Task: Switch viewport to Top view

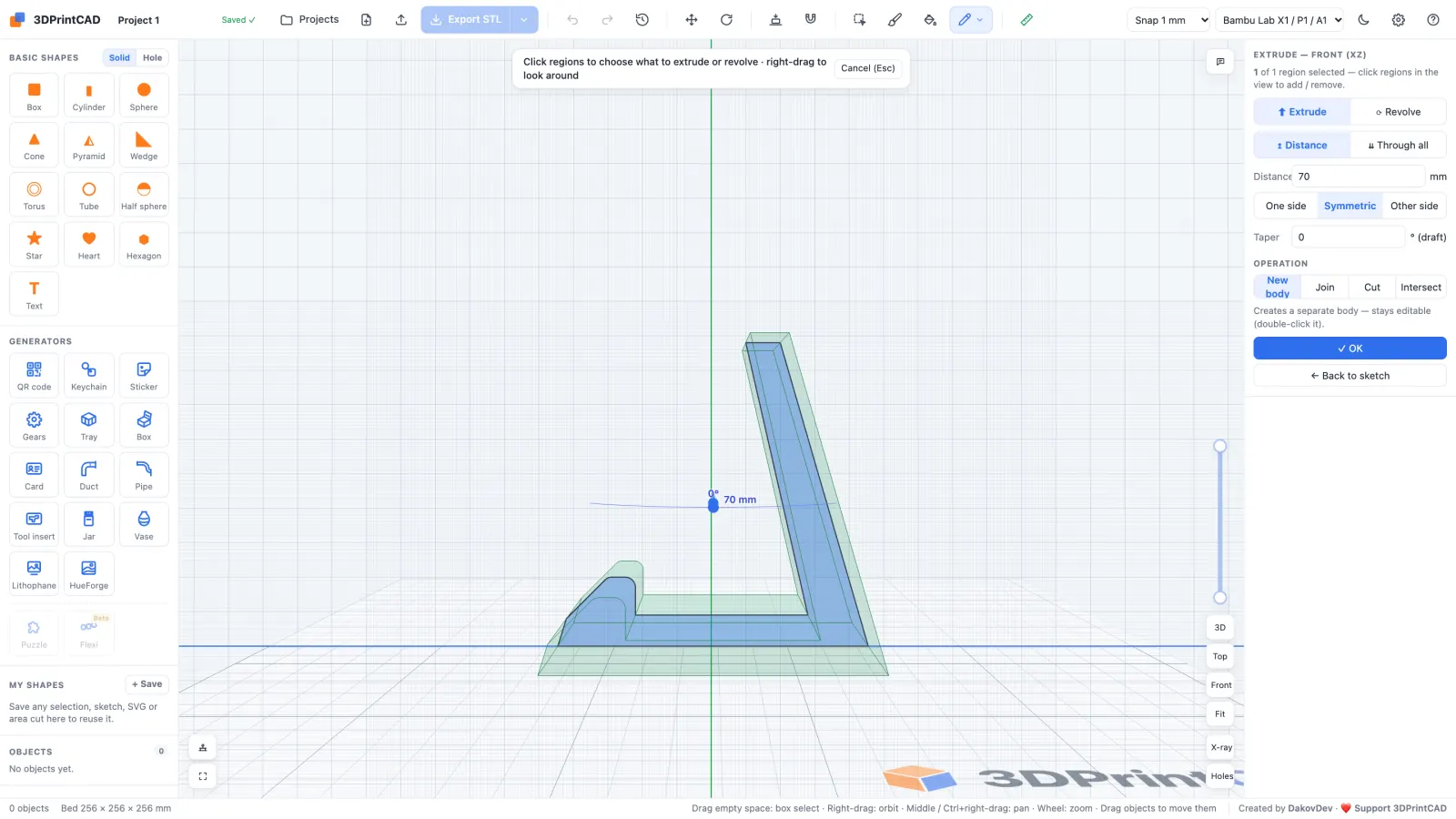Action: coord(1220,656)
